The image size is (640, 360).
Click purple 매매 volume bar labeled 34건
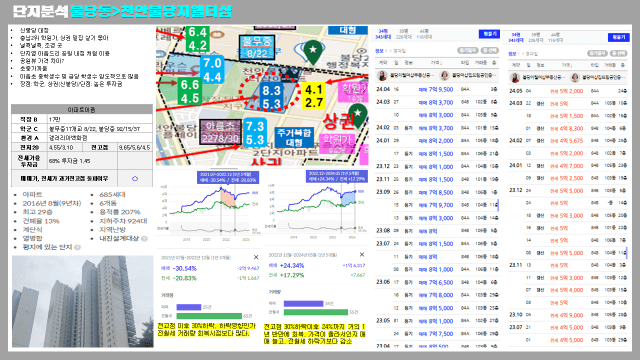pyautogui.click(x=303, y=304)
